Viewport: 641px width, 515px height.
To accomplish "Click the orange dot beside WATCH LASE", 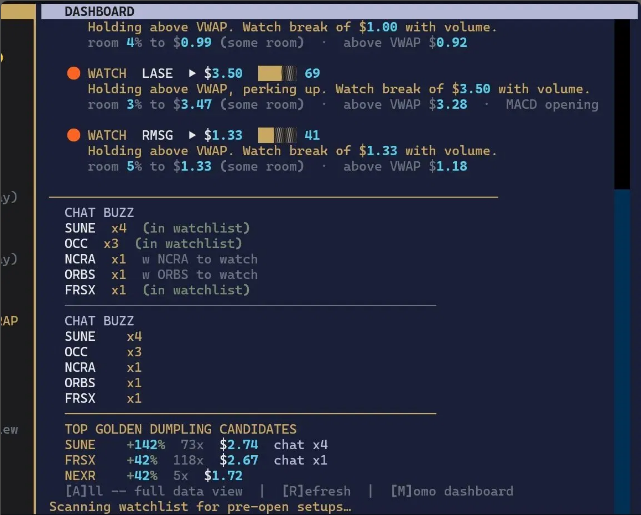I will pyautogui.click(x=74, y=73).
